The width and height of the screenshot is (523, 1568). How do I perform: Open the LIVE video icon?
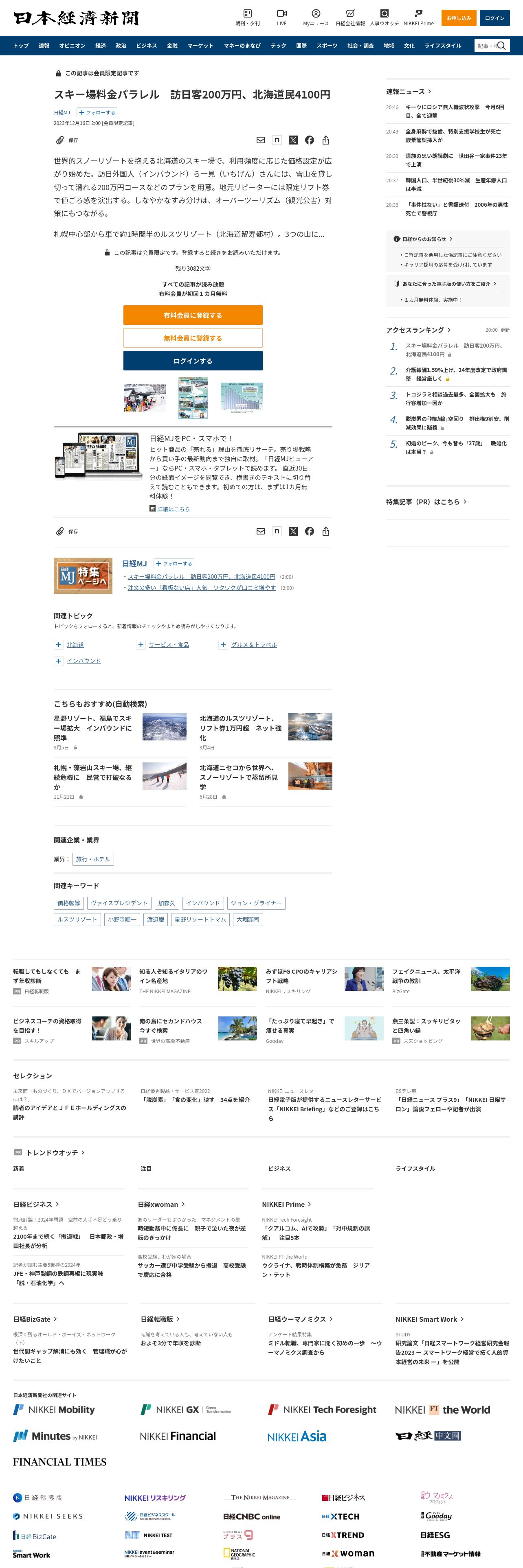pyautogui.click(x=281, y=13)
